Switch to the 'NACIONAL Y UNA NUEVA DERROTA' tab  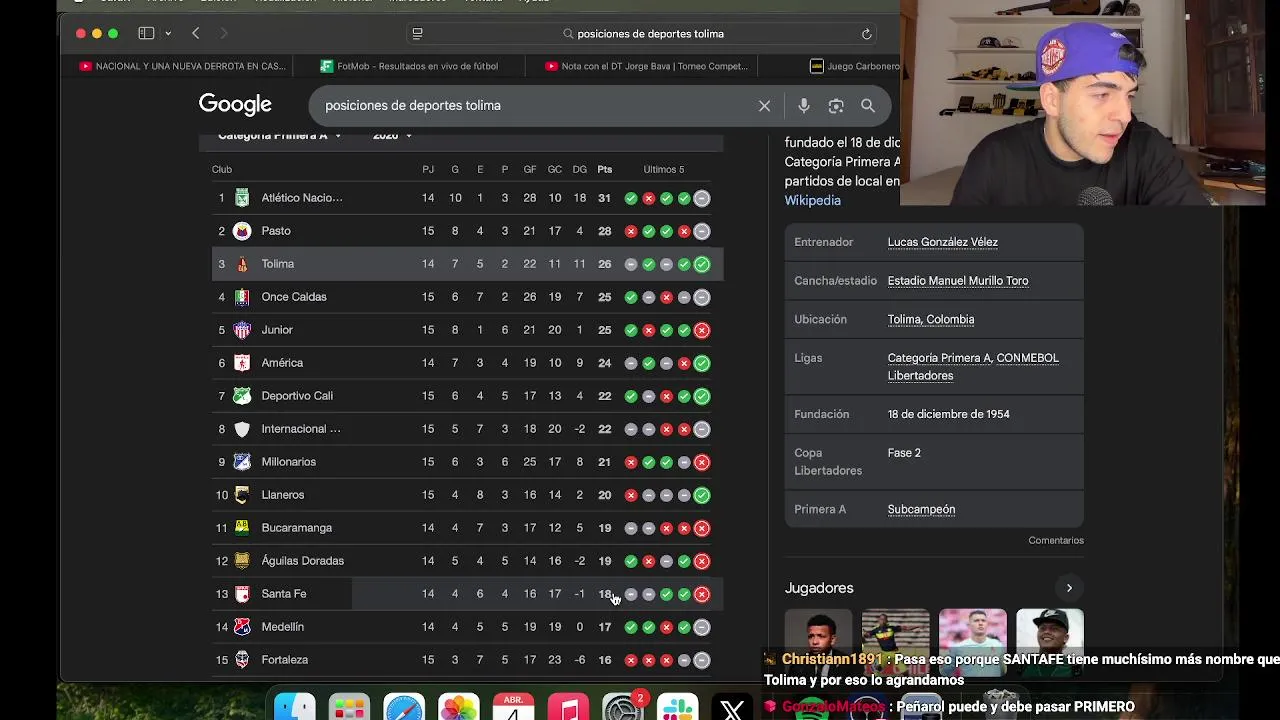click(x=182, y=66)
